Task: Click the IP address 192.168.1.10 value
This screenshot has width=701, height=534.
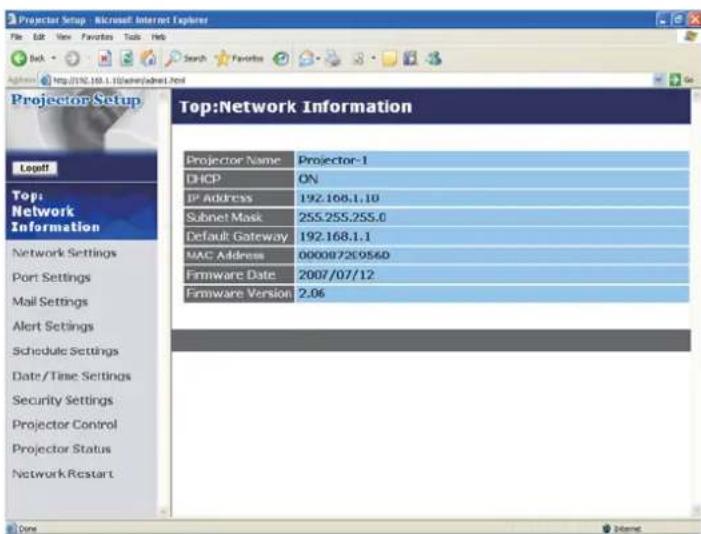Action: coord(339,198)
